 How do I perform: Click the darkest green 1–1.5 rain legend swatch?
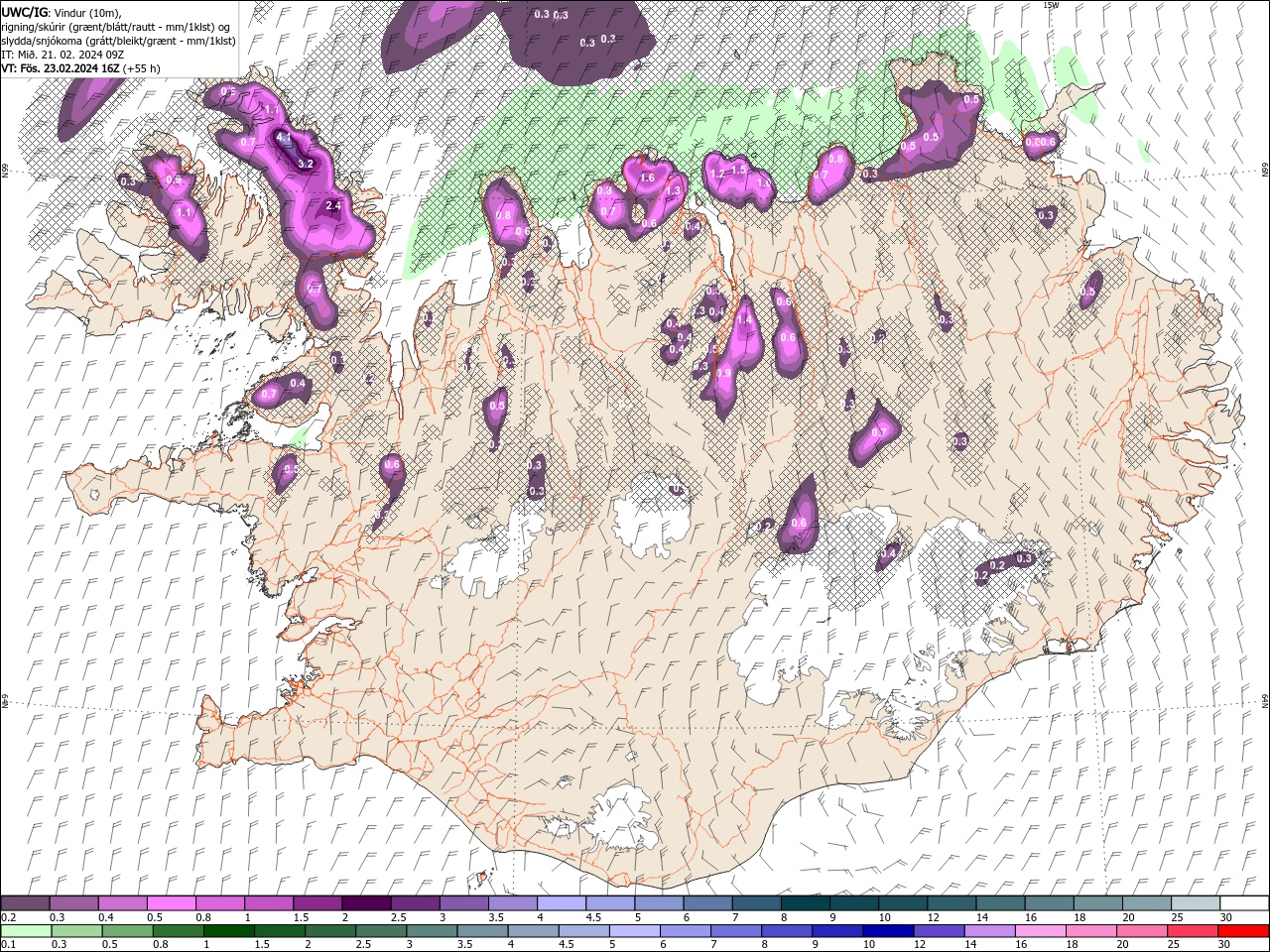228,931
